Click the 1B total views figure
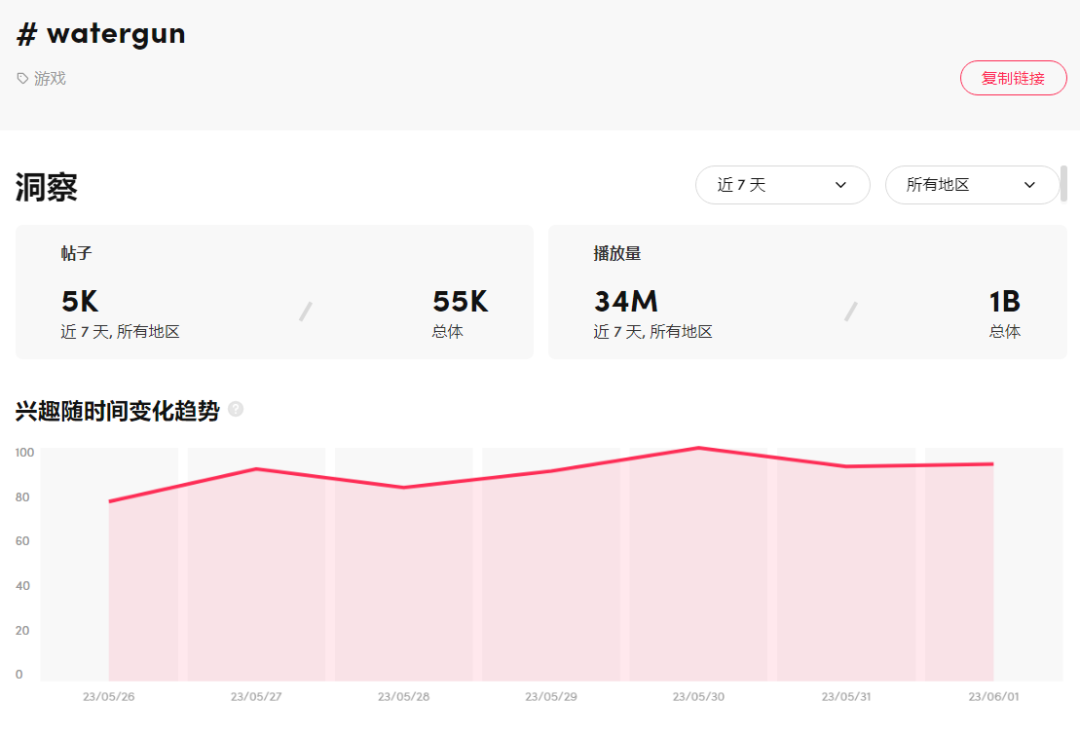The width and height of the screenshot is (1080, 735). 1005,301
